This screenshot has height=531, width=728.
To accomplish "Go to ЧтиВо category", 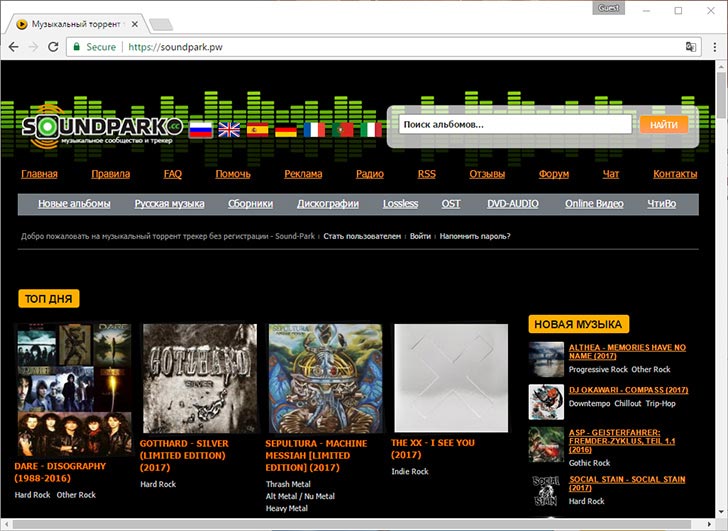I will [662, 204].
